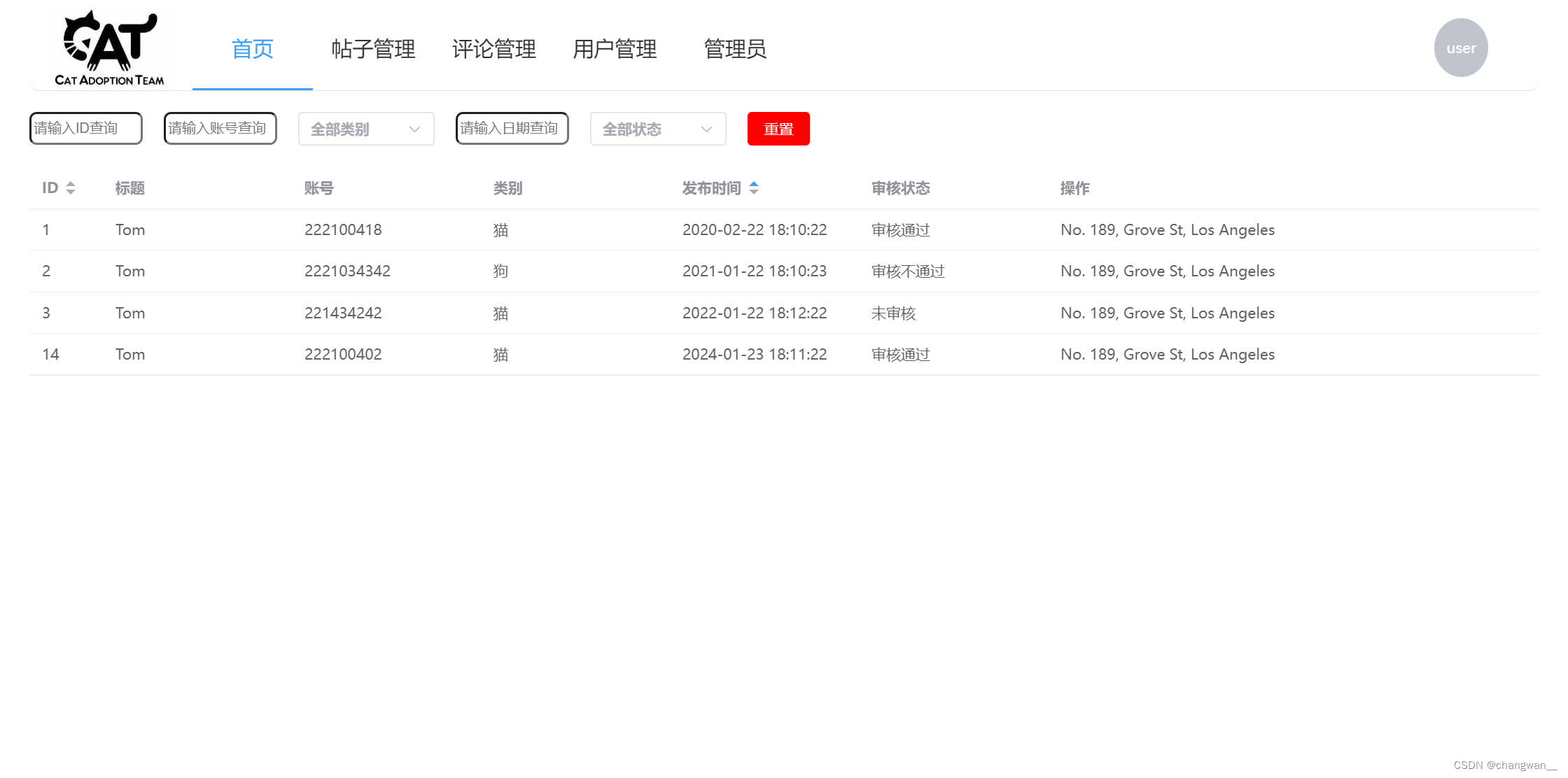
Task: Click the 请输入日期查询 date field
Action: click(x=512, y=128)
